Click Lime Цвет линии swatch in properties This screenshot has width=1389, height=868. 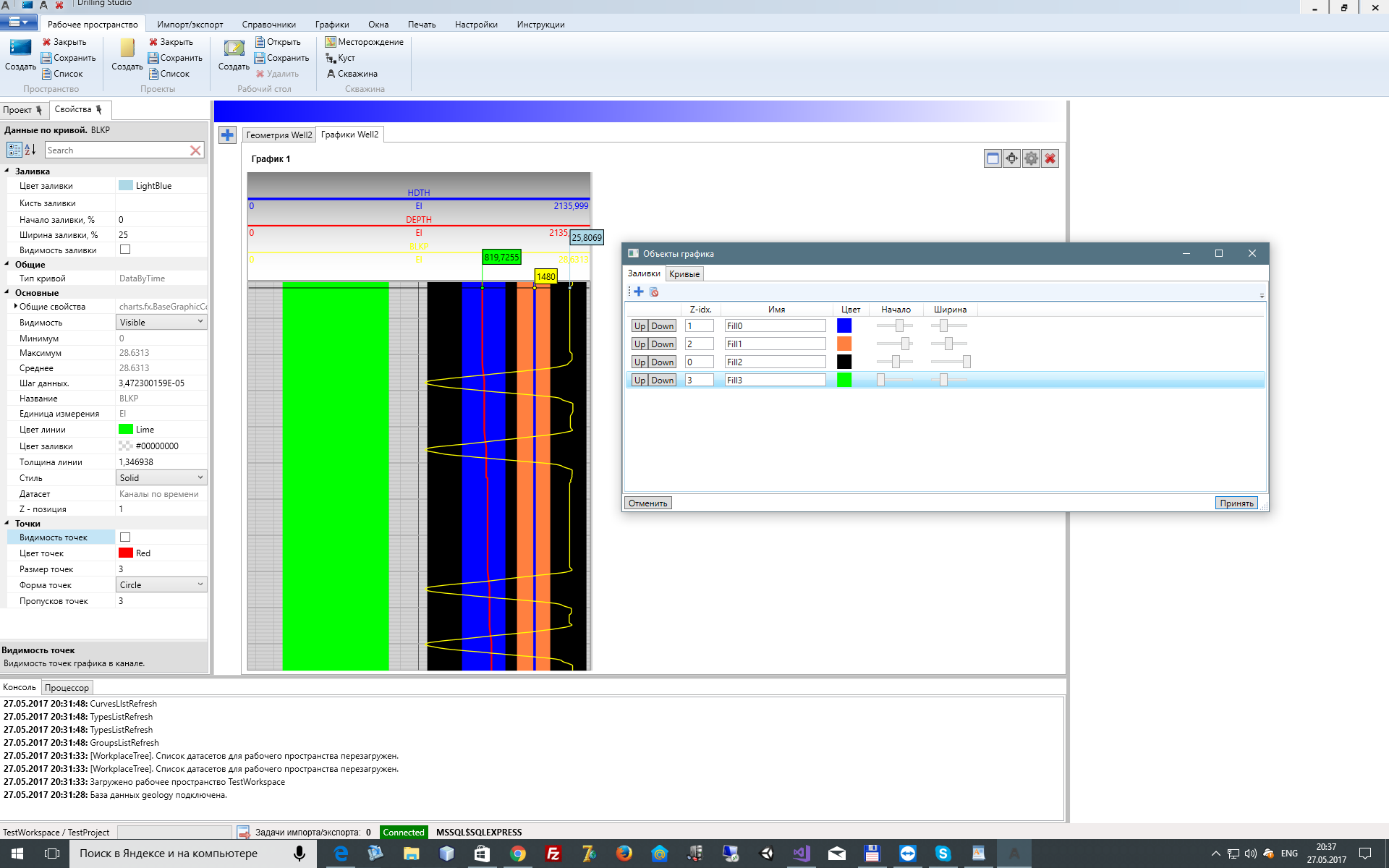click(126, 429)
